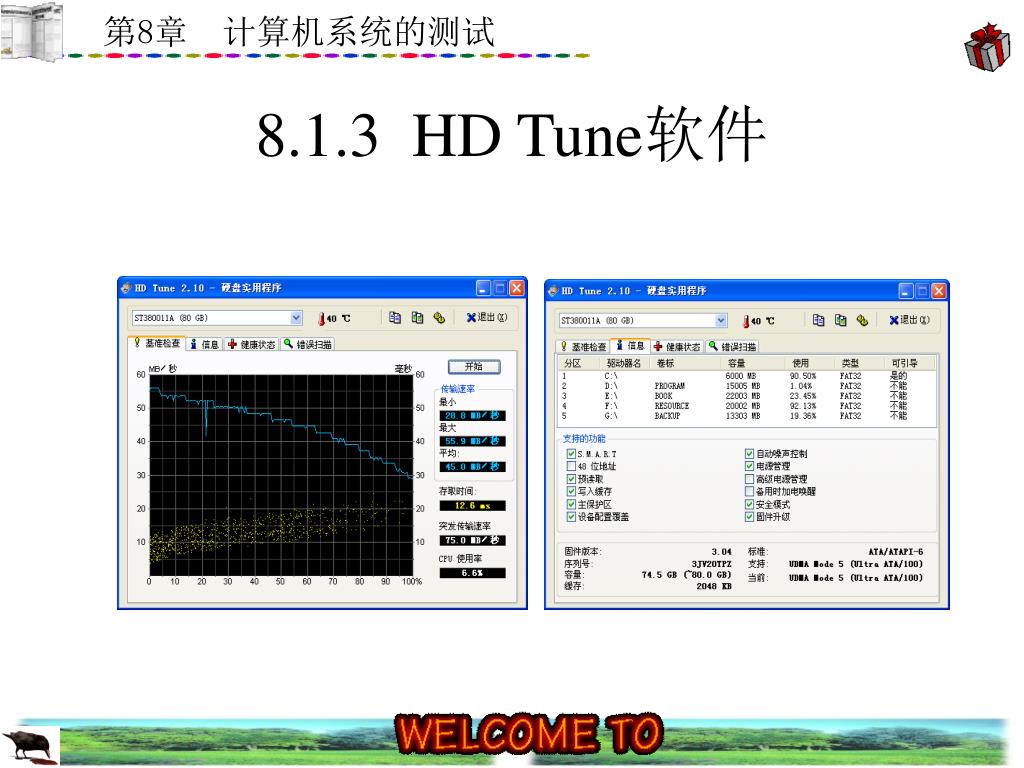Toggle 电源管理 checkbox
The image size is (1024, 768).
click(x=749, y=466)
